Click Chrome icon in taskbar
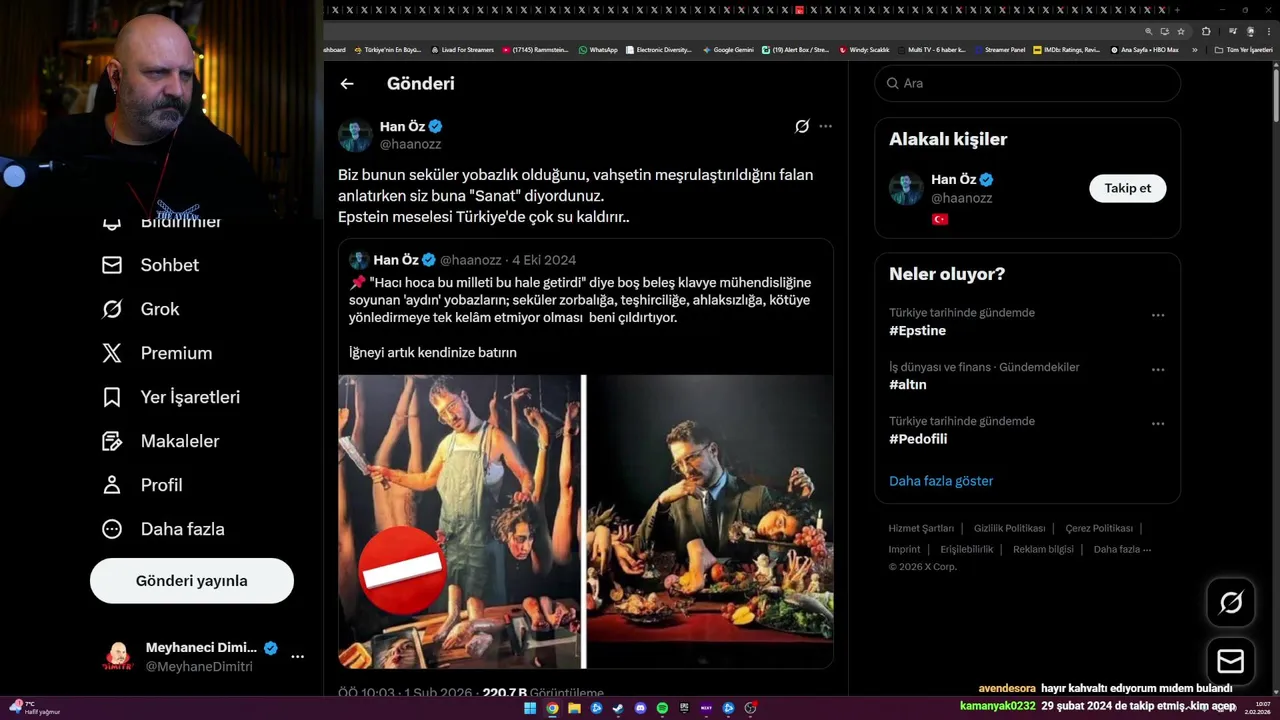The width and height of the screenshot is (1280, 720). [552, 708]
